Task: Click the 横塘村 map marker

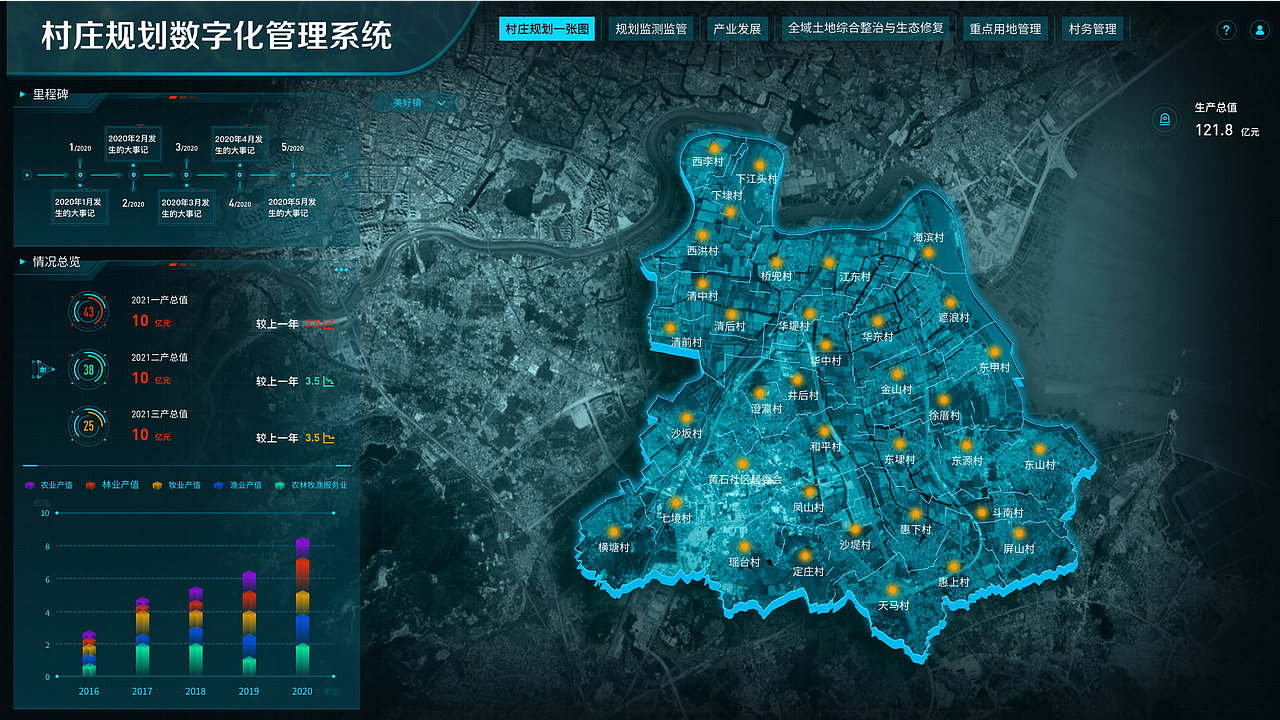Action: (613, 532)
